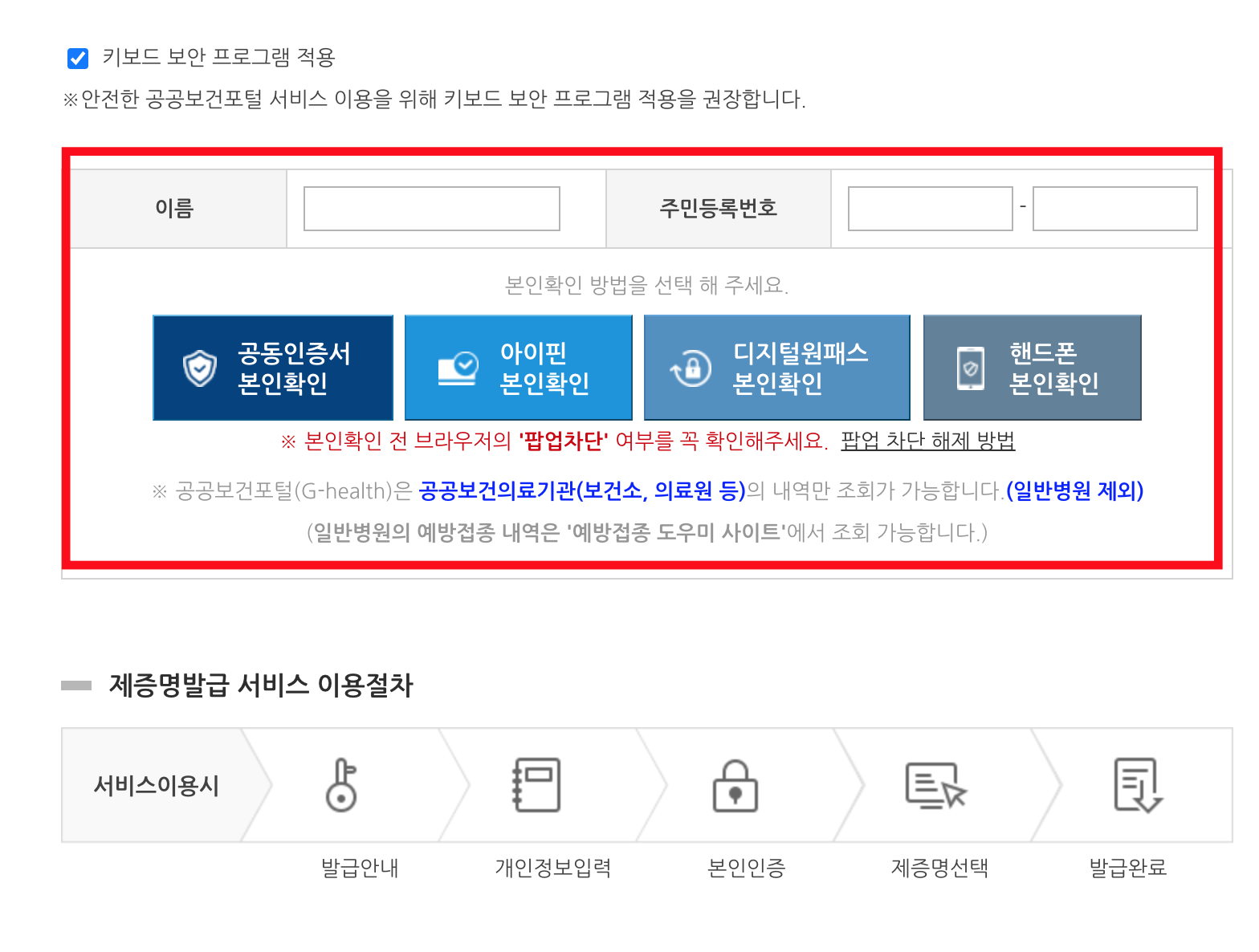Click the 발급완료 step text

[x=1128, y=868]
